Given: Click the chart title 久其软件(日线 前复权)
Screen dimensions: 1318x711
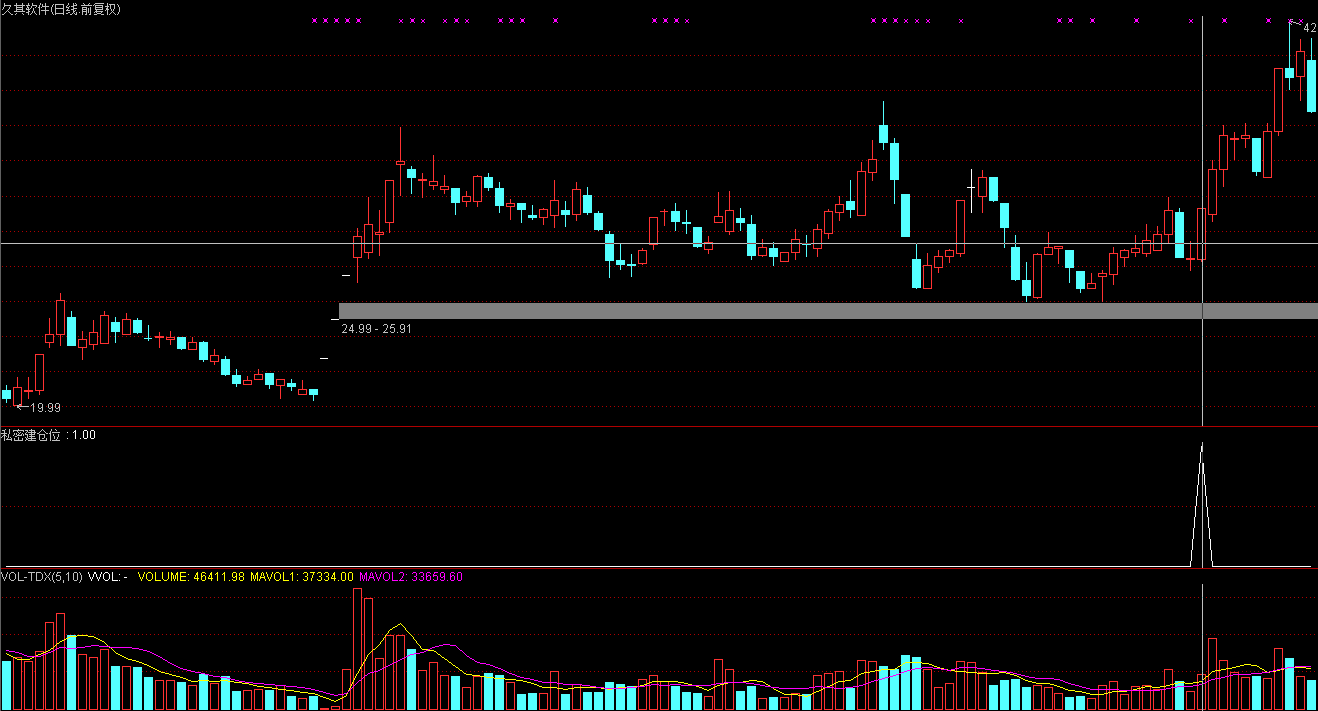Looking at the screenshot, I should tap(60, 9).
